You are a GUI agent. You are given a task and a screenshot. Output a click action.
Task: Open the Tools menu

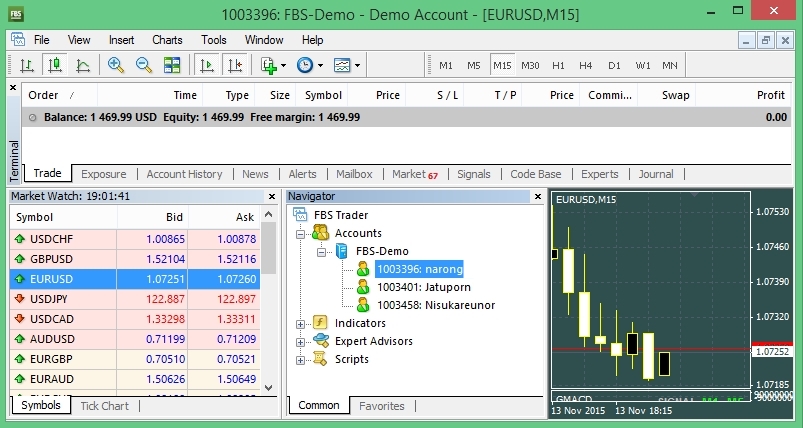[x=214, y=40]
